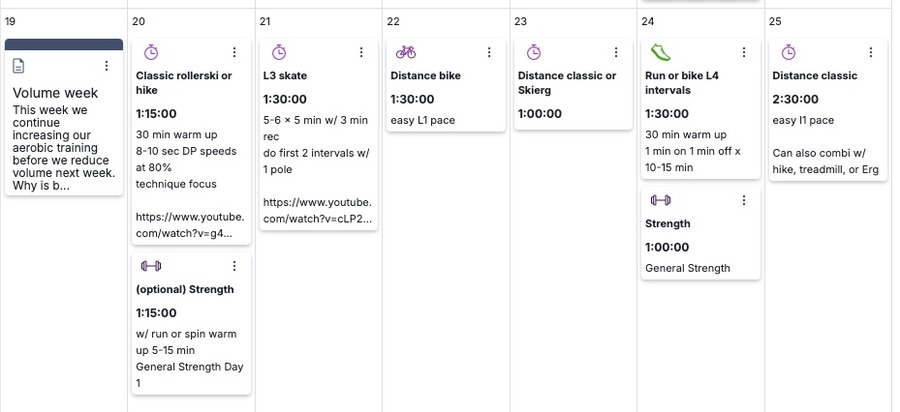
Task: Click the dumbbell icon on optional Strength card
Action: (x=151, y=266)
